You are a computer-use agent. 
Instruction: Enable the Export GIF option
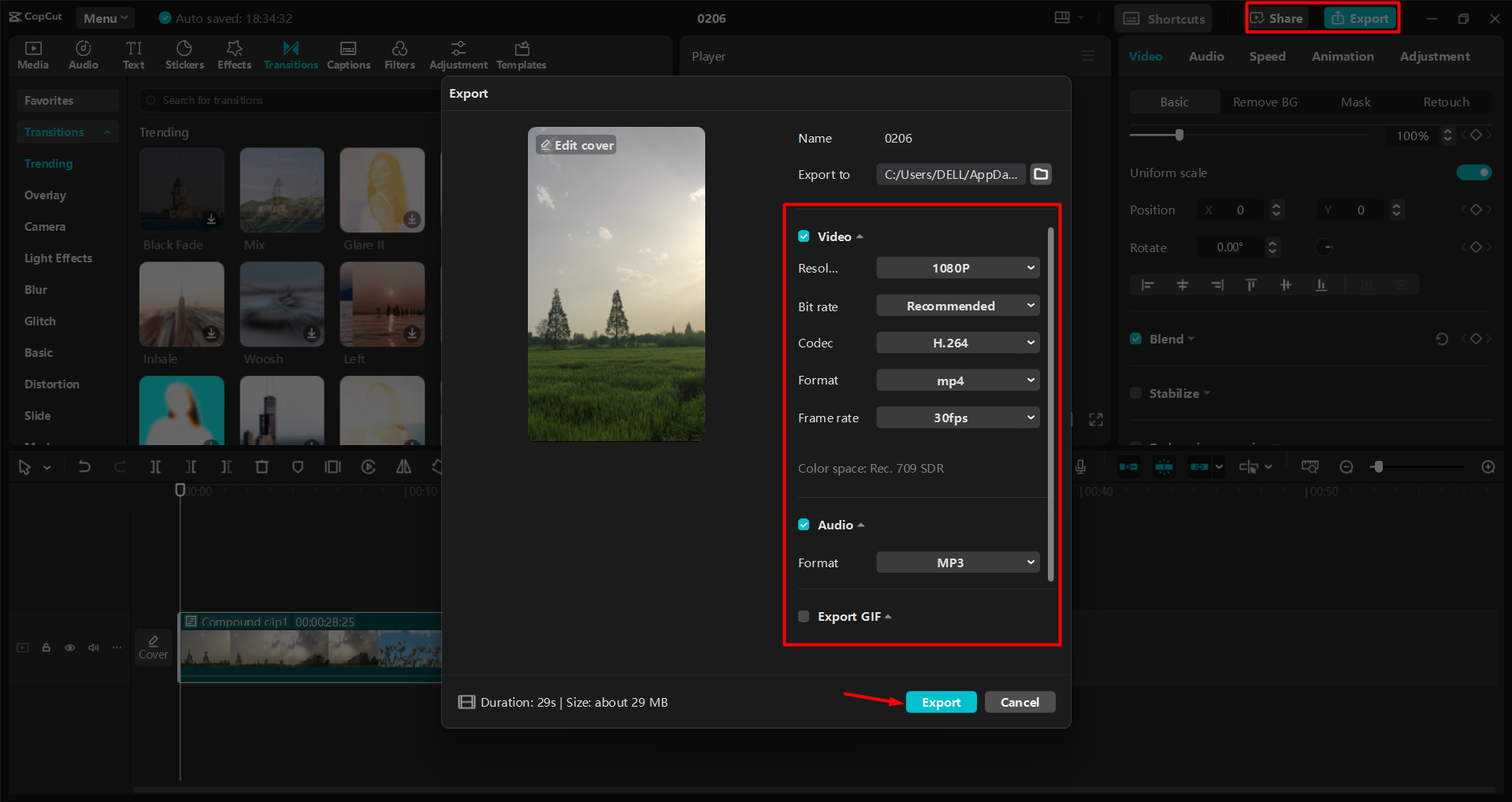pyautogui.click(x=804, y=616)
